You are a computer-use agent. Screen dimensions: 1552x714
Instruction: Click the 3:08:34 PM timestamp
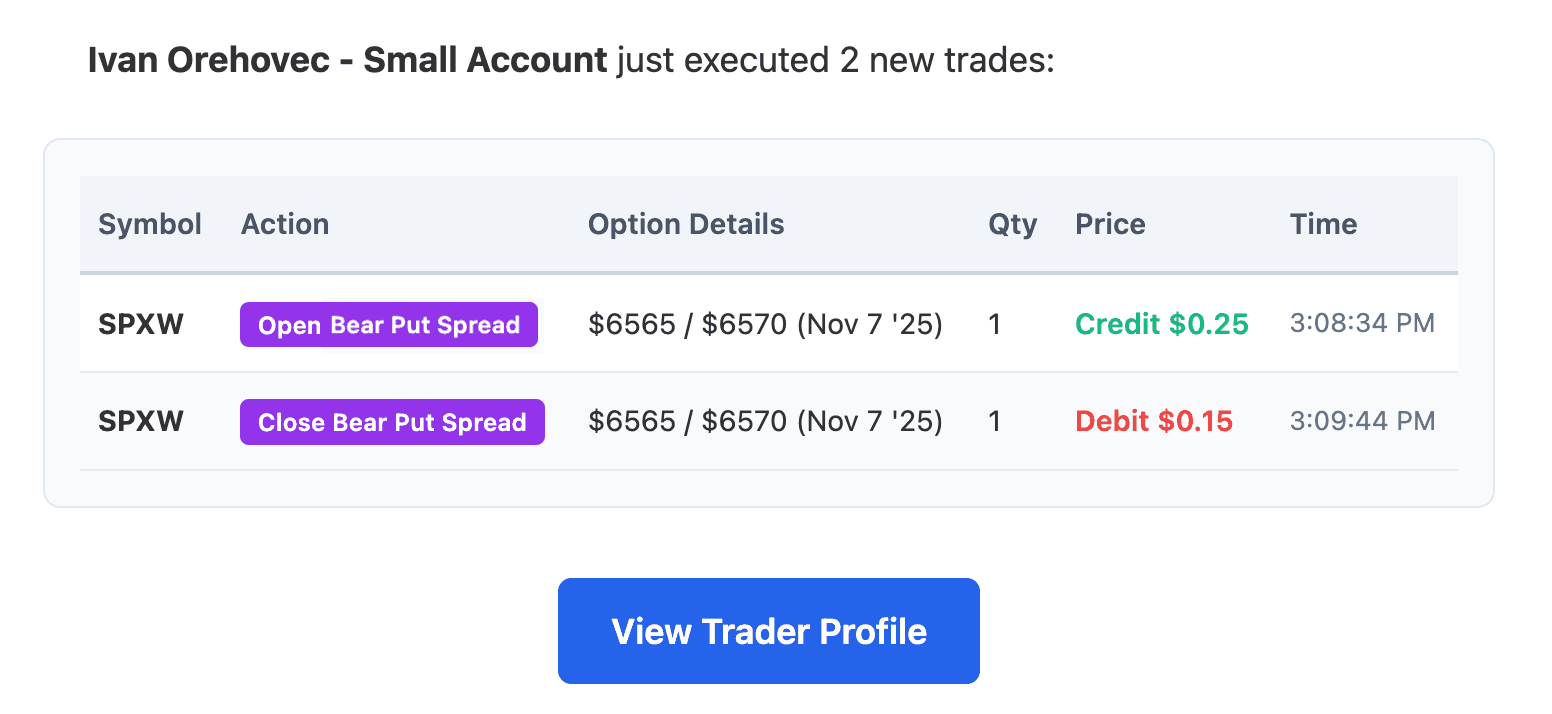click(x=1362, y=323)
